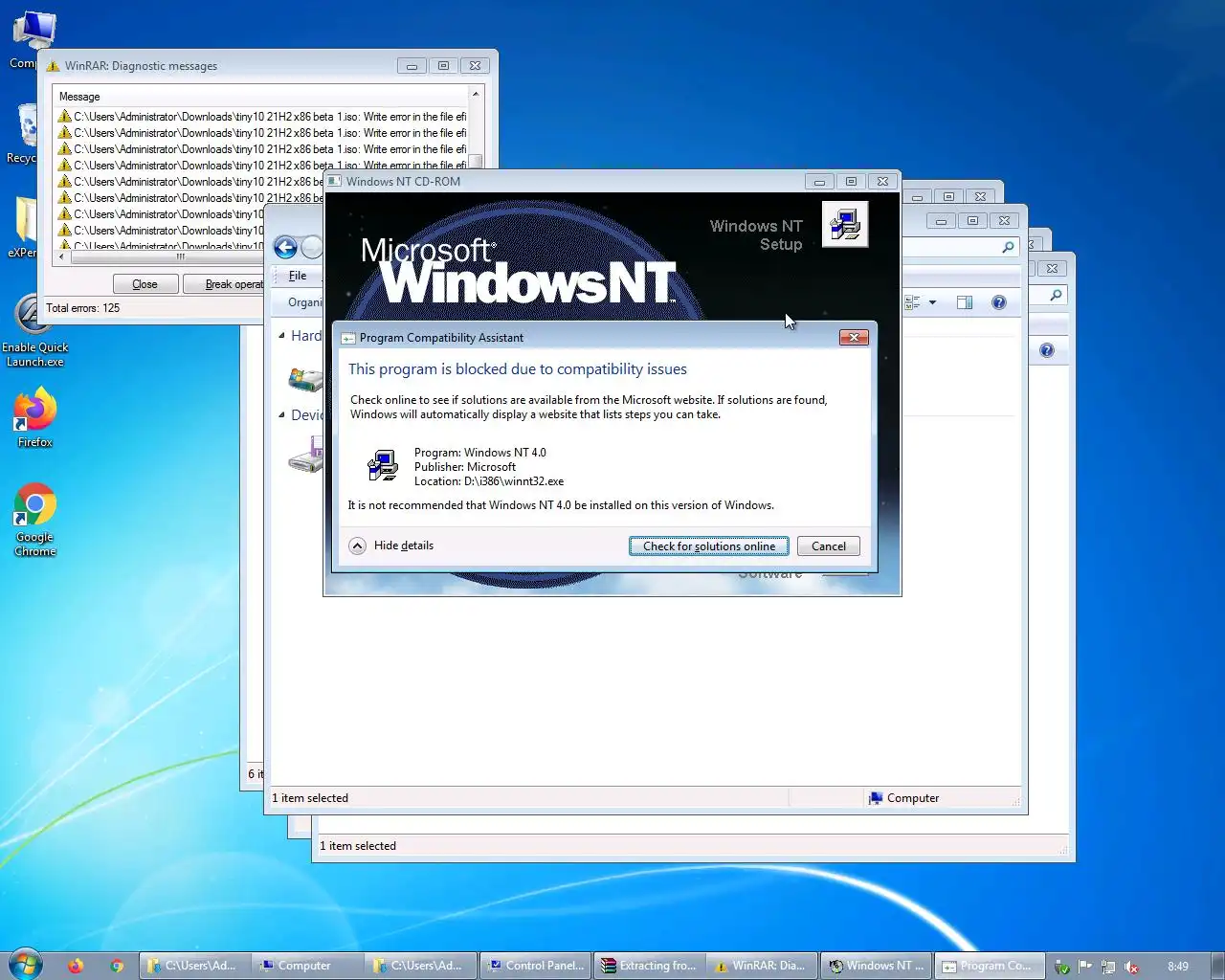Launch Chrome from taskbar pinned icon
Screen dimensions: 1225x980
(x=117, y=966)
